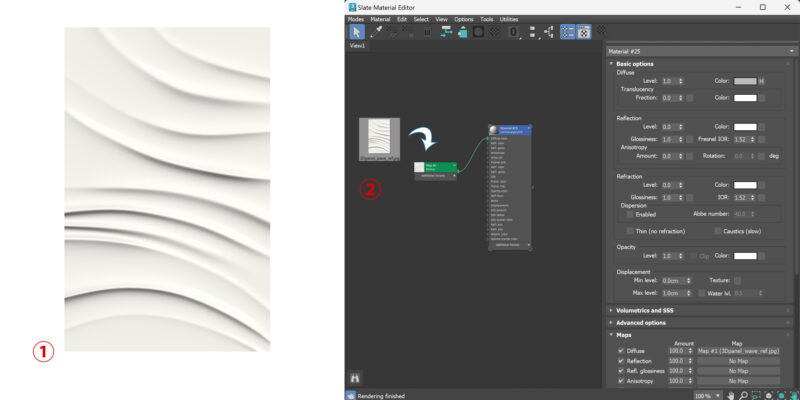Click Zoom Extents Selected icon
Screen dimensions: 800x400
point(782,395)
